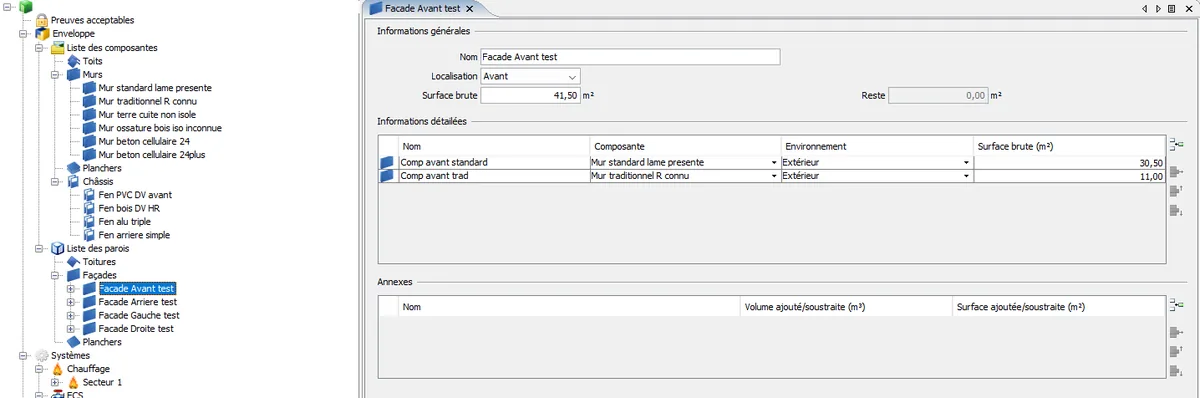Click the icon of Fen PVC DV avant
This screenshot has height=398, width=1200.
point(90,195)
